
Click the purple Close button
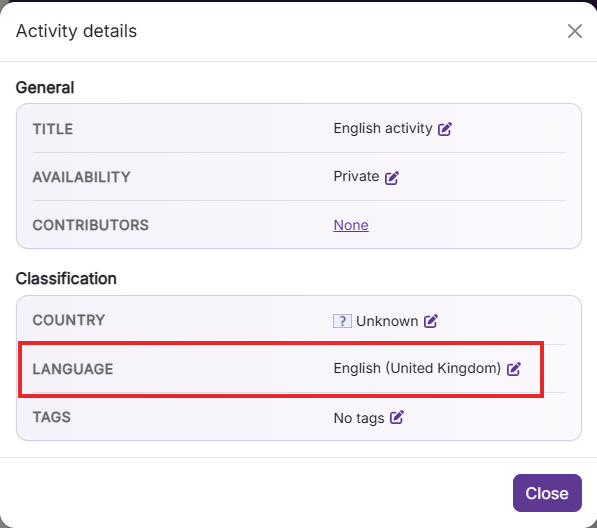pyautogui.click(x=547, y=493)
